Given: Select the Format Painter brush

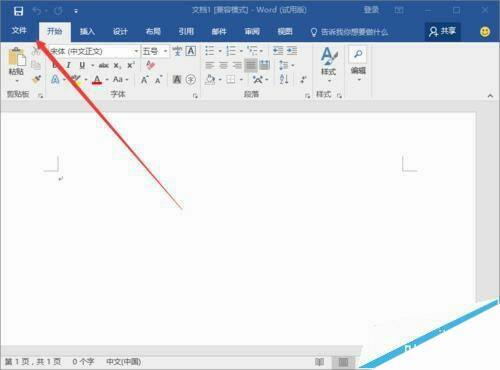Looking at the screenshot, I should [x=36, y=79].
